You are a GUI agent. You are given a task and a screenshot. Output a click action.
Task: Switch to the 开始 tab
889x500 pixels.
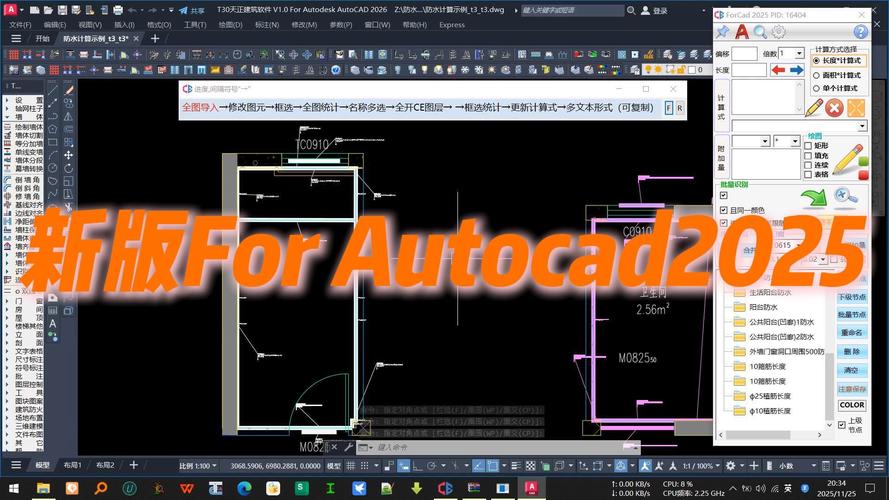click(x=43, y=39)
